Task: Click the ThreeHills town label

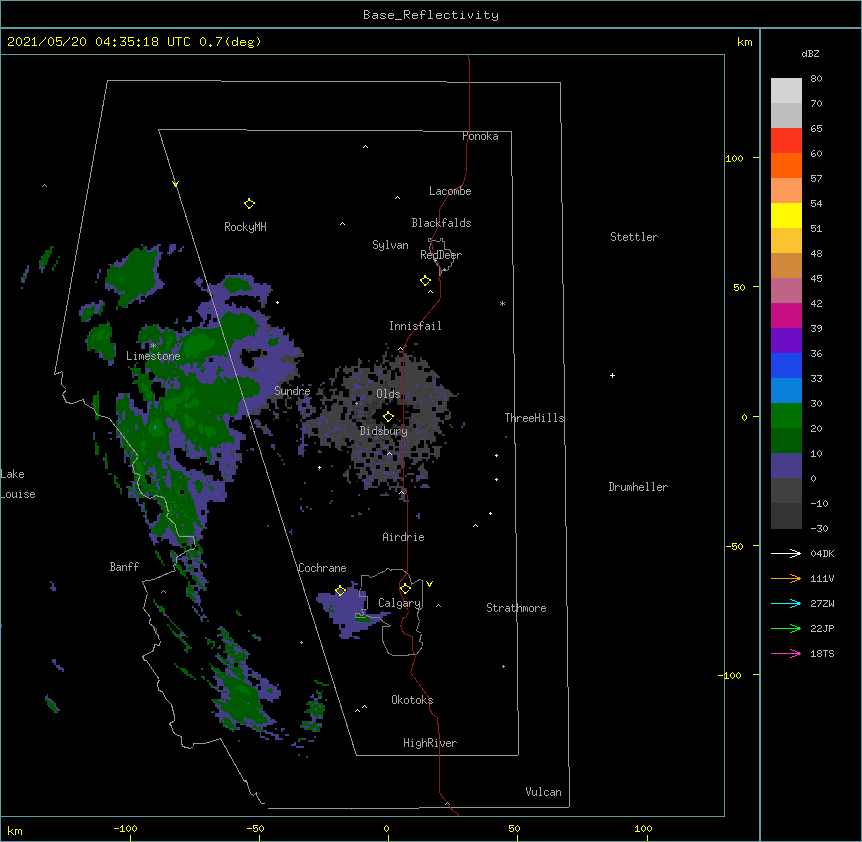Action: pyautogui.click(x=534, y=418)
